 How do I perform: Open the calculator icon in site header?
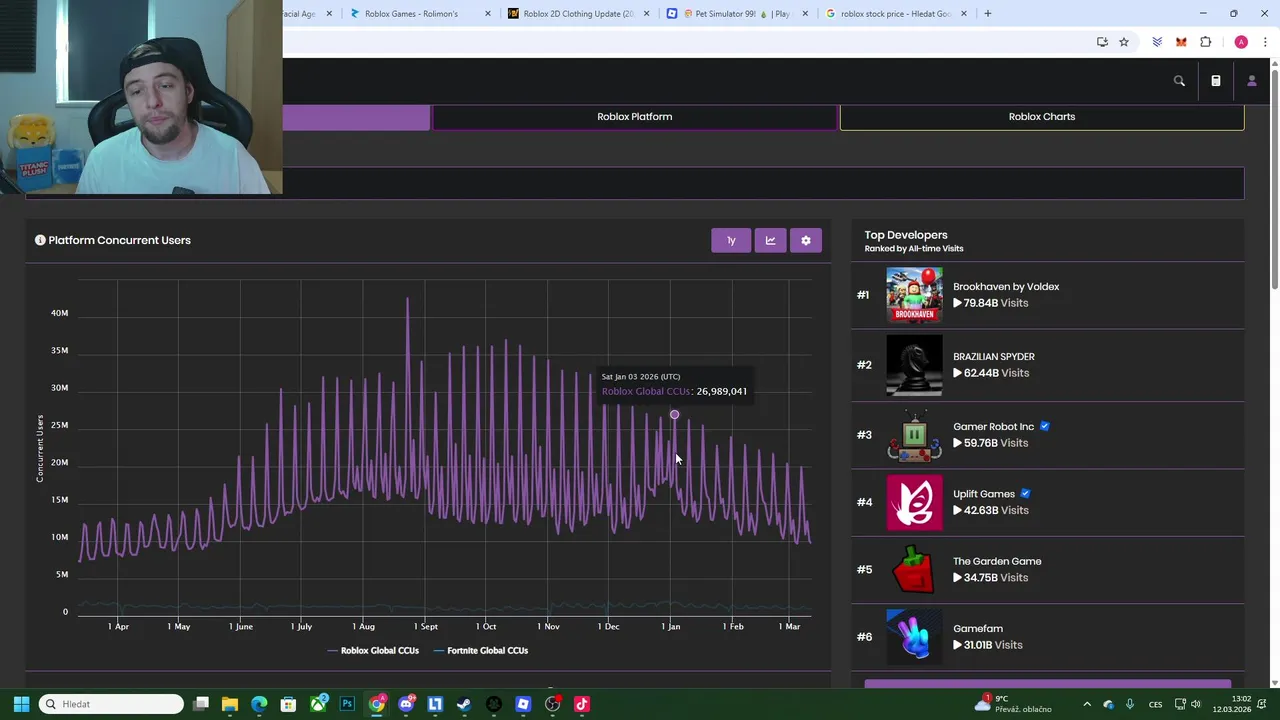(1216, 81)
